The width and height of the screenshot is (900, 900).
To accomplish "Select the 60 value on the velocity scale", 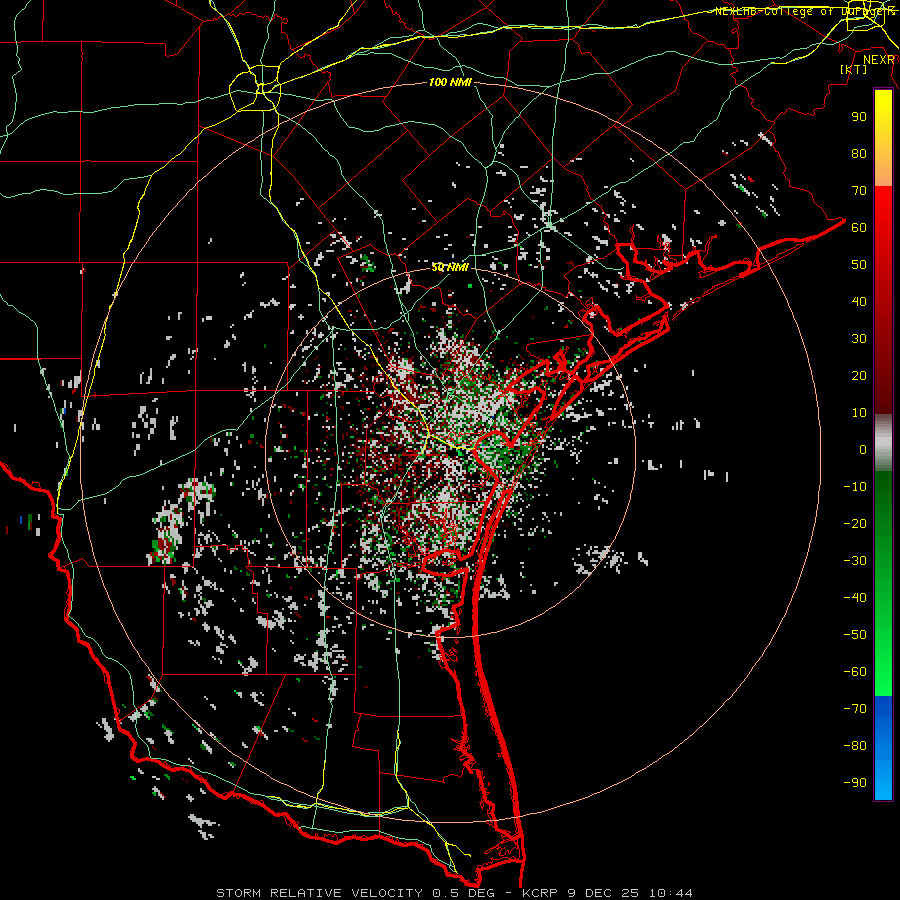I will click(x=859, y=228).
